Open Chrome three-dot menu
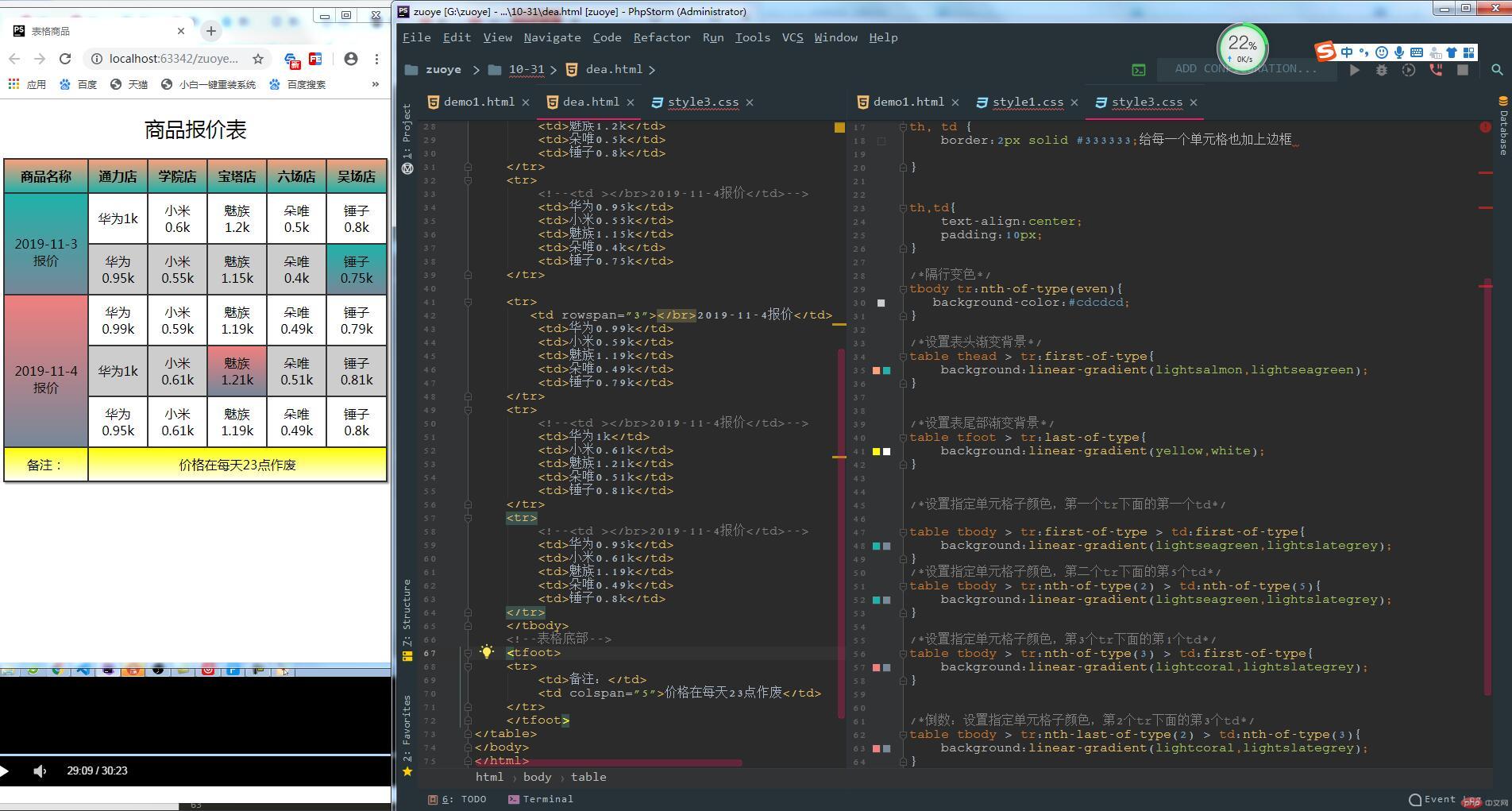Viewport: 1512px width, 811px height. click(x=376, y=59)
